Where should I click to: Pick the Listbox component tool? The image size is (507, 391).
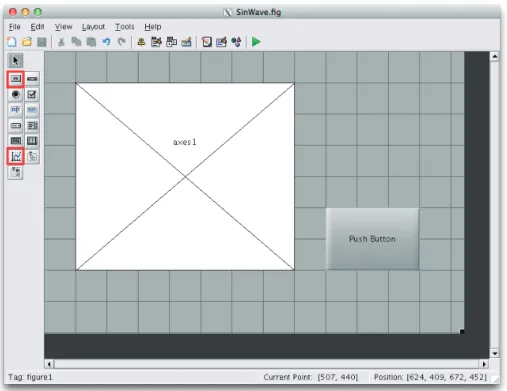(x=32, y=125)
